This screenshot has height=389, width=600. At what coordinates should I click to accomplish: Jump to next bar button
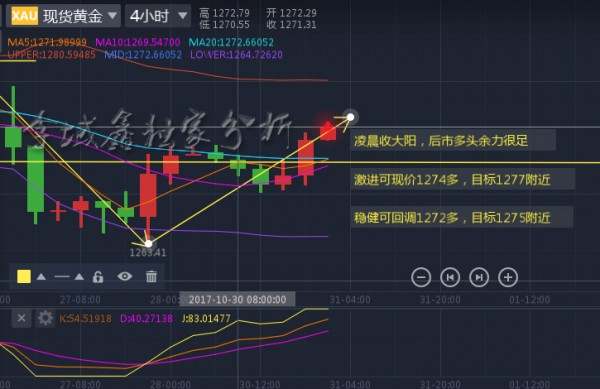(479, 277)
